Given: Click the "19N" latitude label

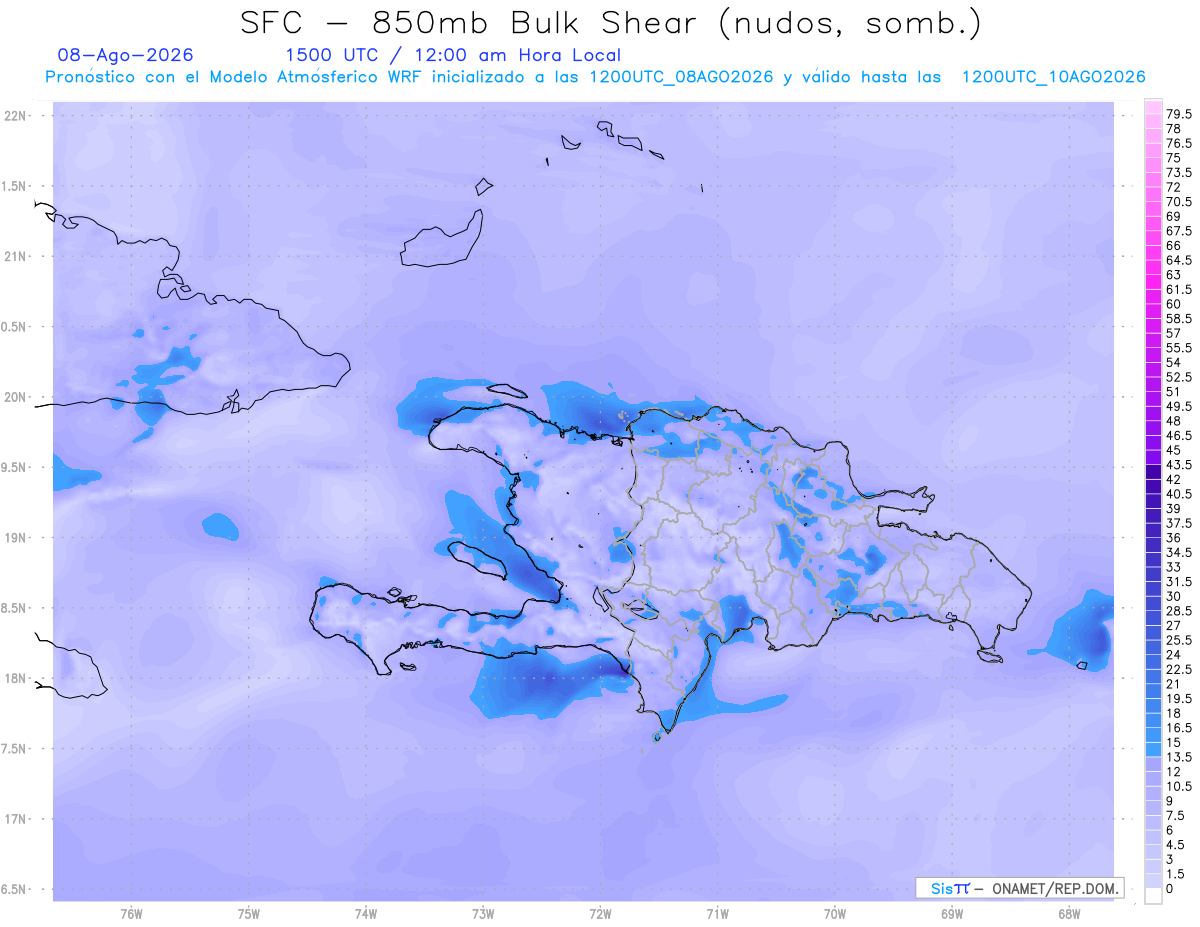Looking at the screenshot, I should click(16, 538).
